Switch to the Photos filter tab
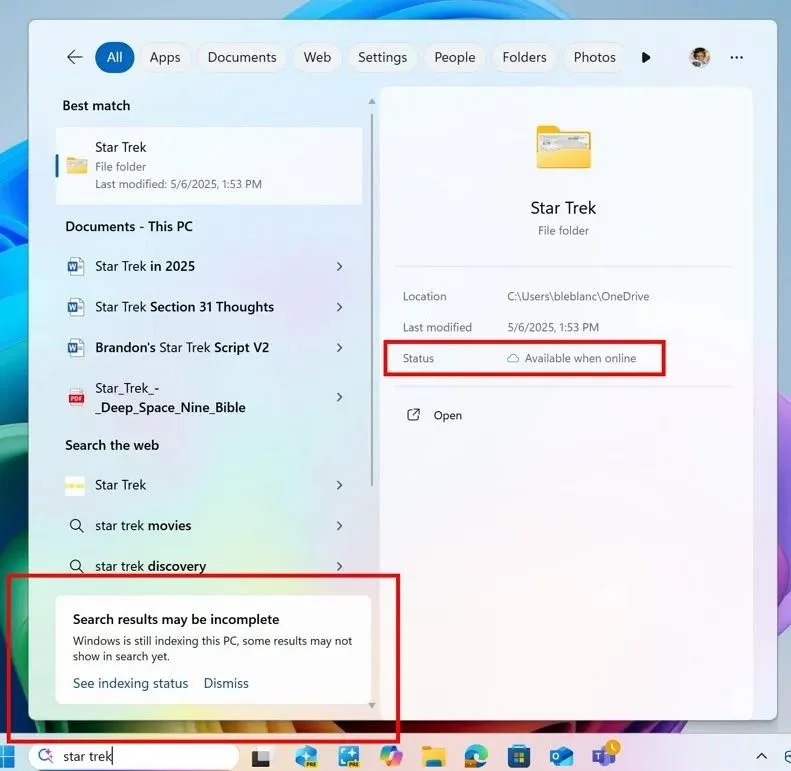The width and height of the screenshot is (791, 771). tap(594, 58)
